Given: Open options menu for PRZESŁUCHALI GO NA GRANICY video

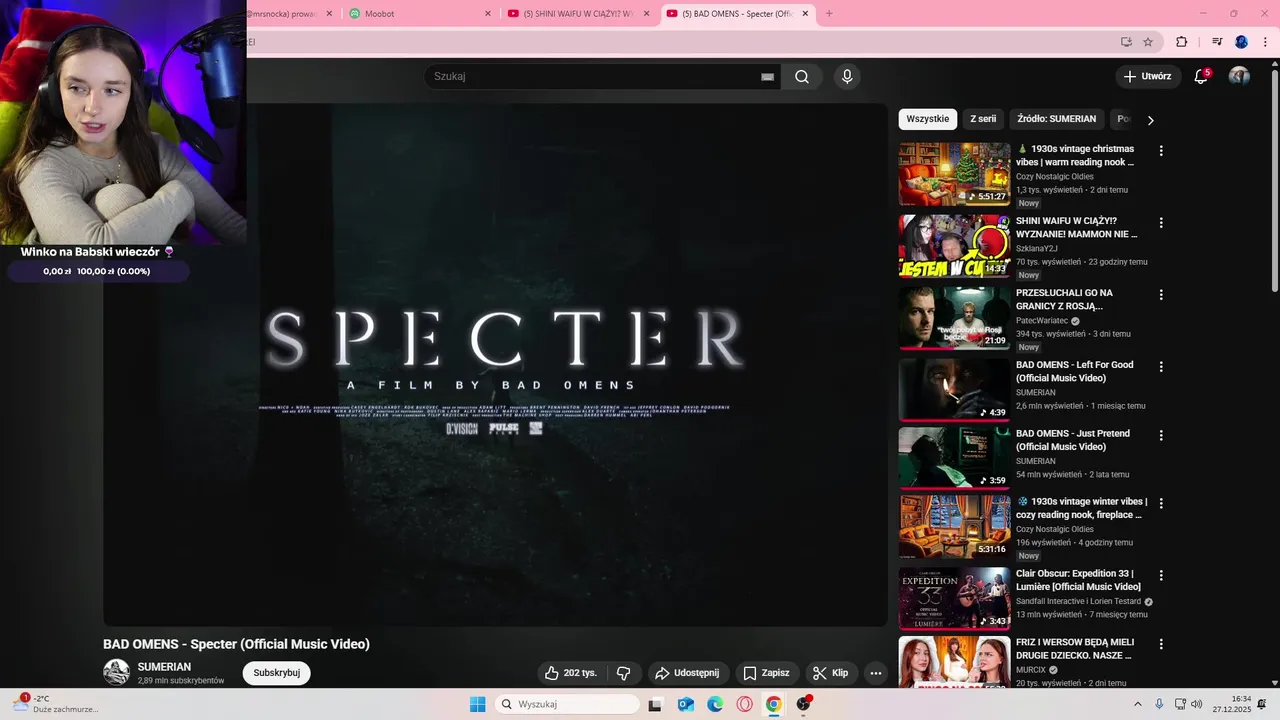Looking at the screenshot, I should click(x=1161, y=295).
